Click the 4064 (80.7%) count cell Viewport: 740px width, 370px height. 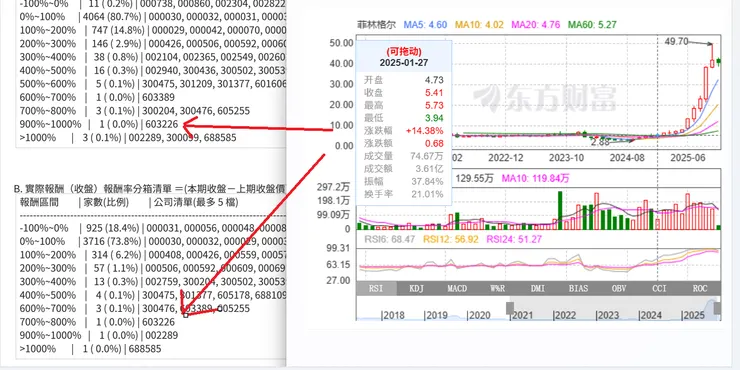click(112, 17)
